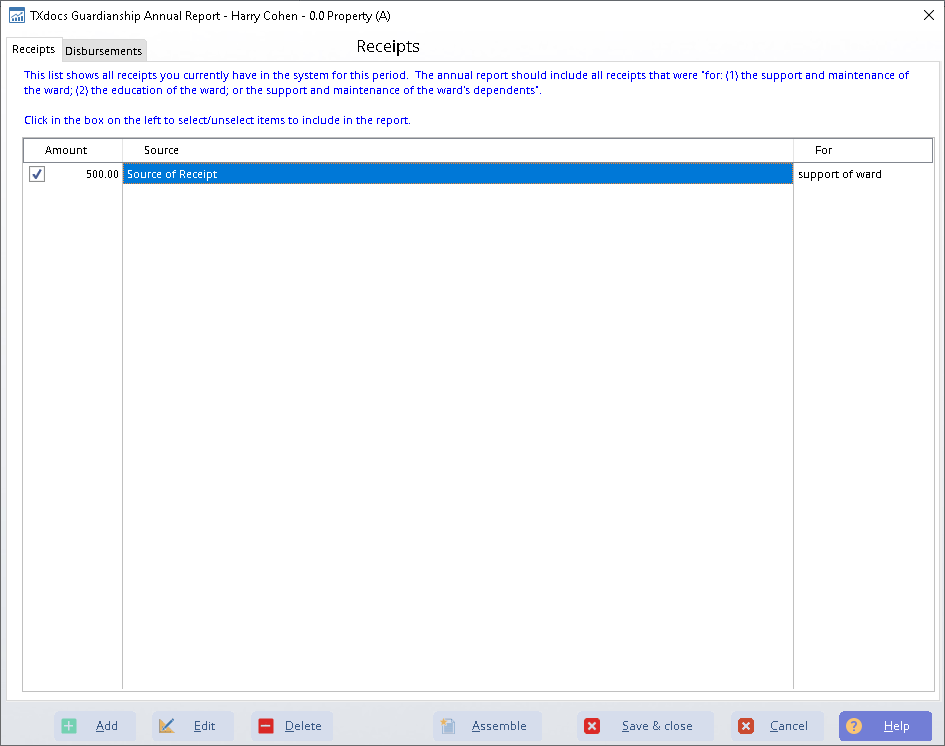Switch to the Disbursements tab

click(104, 51)
